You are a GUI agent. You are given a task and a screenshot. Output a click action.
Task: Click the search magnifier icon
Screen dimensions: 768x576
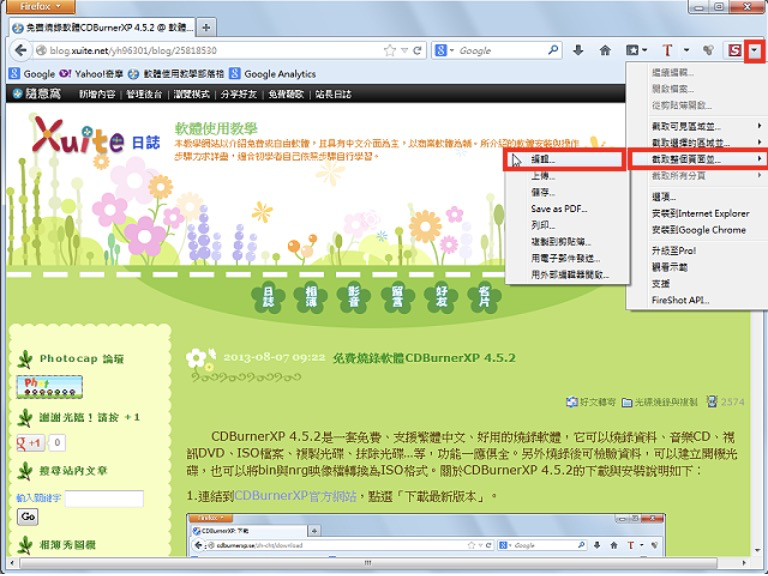point(553,50)
